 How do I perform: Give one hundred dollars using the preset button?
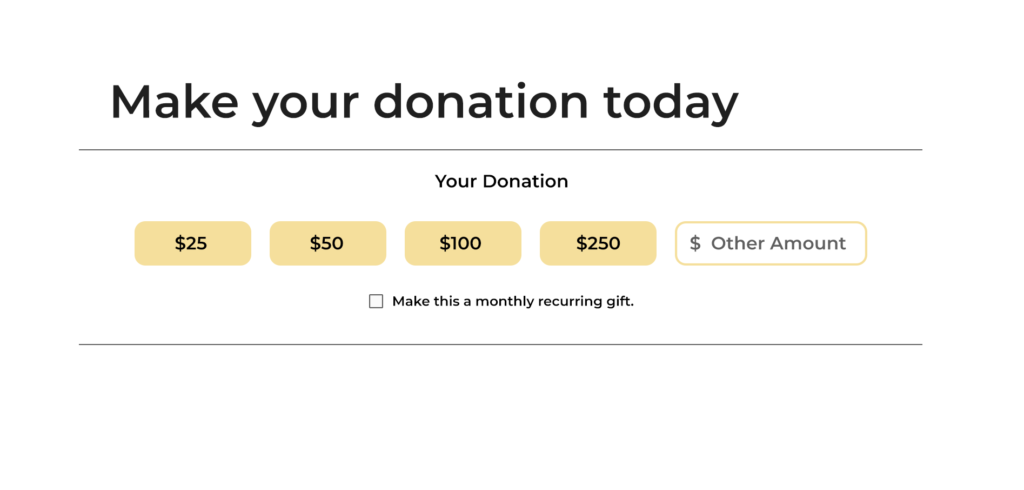pos(463,243)
